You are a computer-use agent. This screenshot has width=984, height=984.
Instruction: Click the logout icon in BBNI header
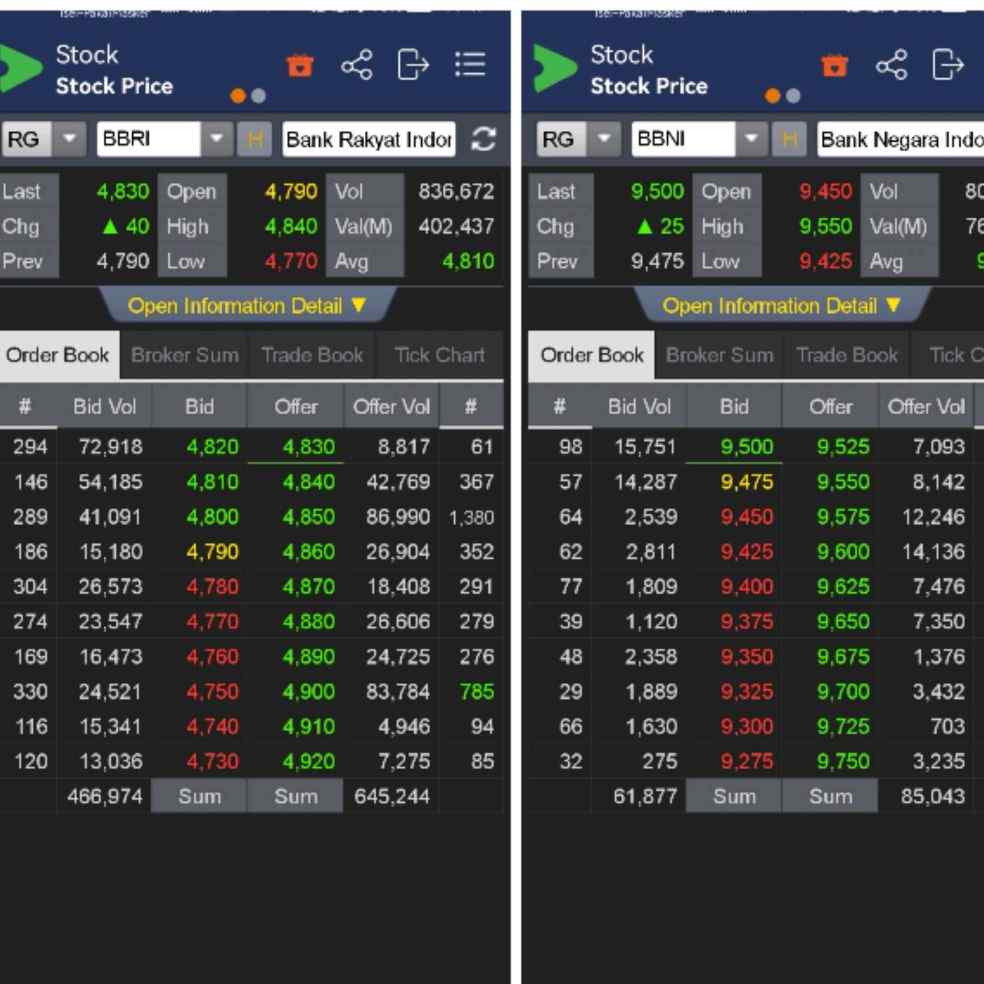pos(948,64)
